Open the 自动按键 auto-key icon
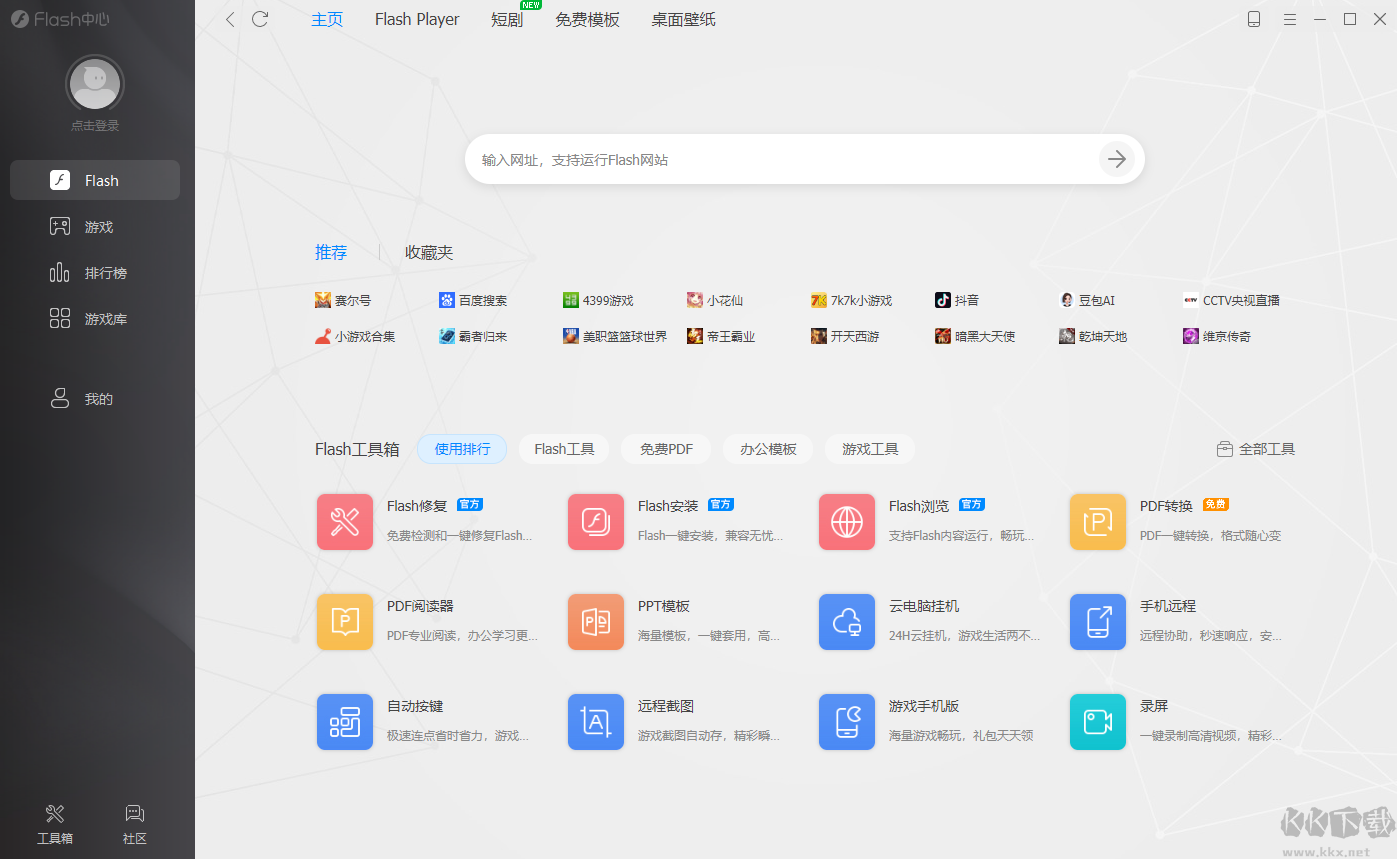 point(345,722)
